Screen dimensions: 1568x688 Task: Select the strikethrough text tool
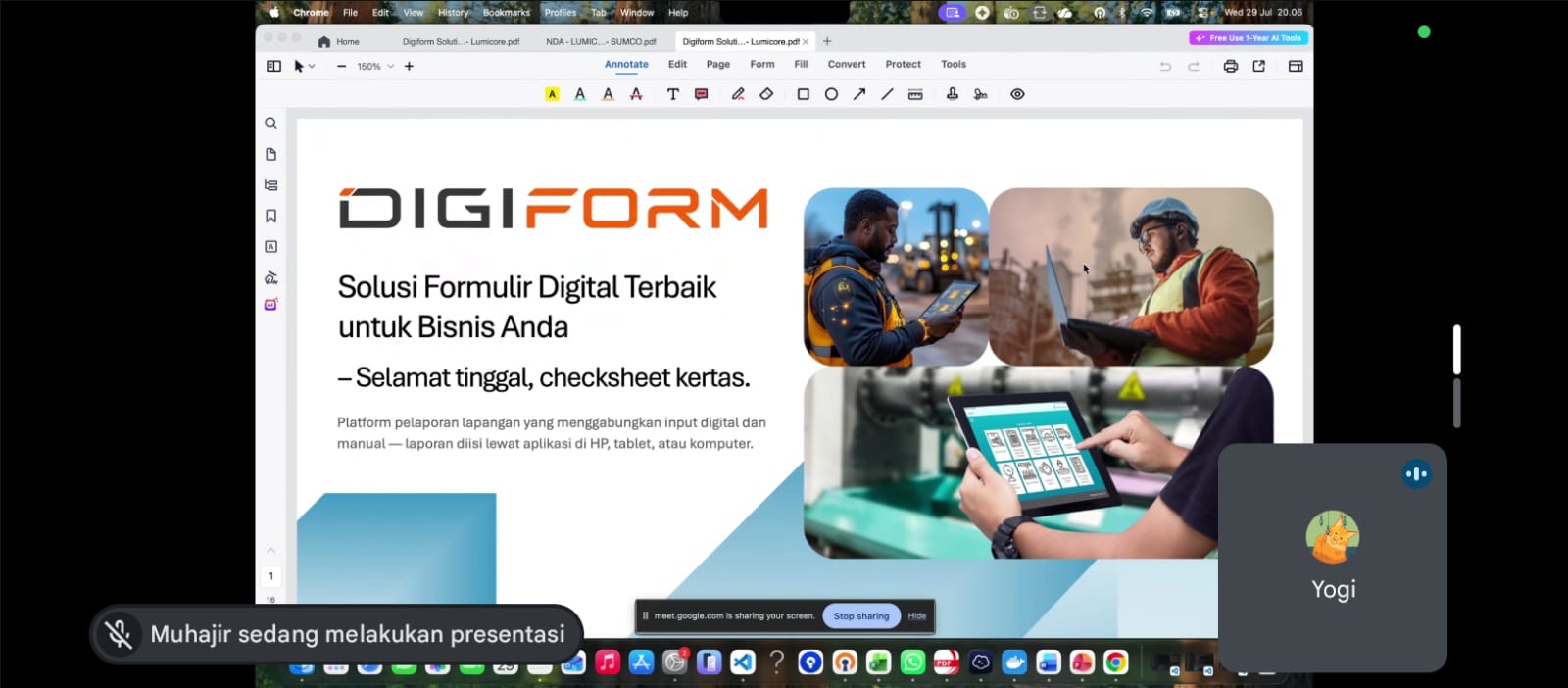pyautogui.click(x=636, y=94)
